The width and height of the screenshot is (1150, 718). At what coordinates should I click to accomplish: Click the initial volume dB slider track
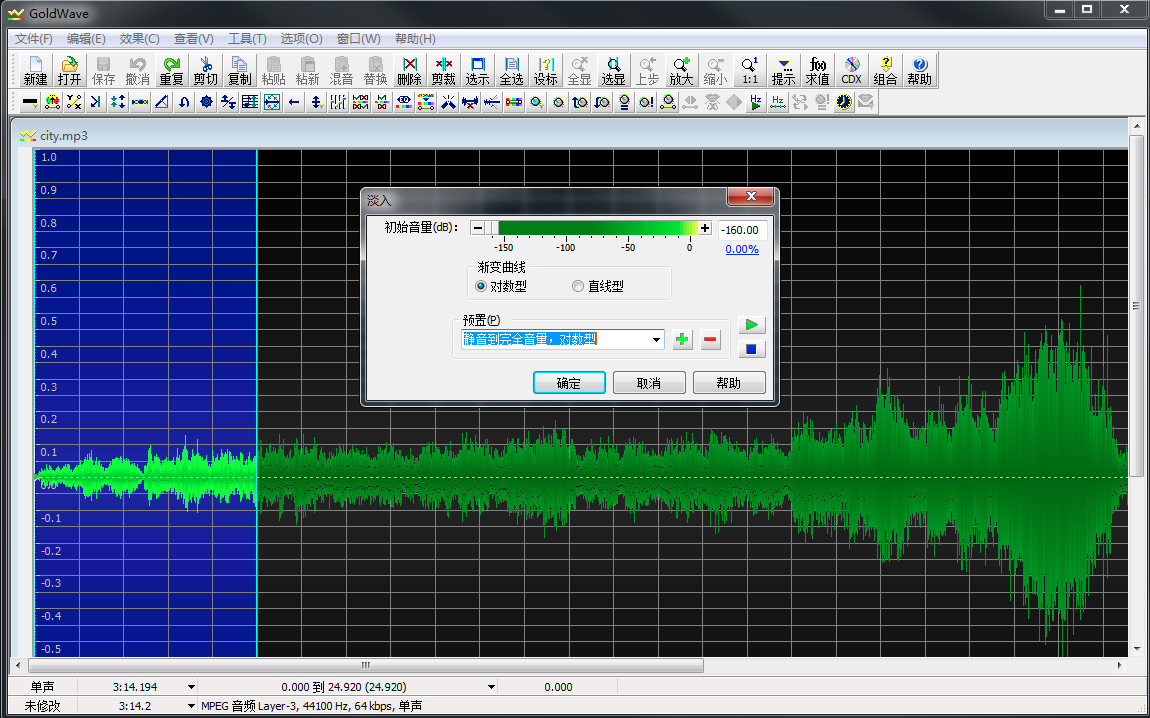590,228
